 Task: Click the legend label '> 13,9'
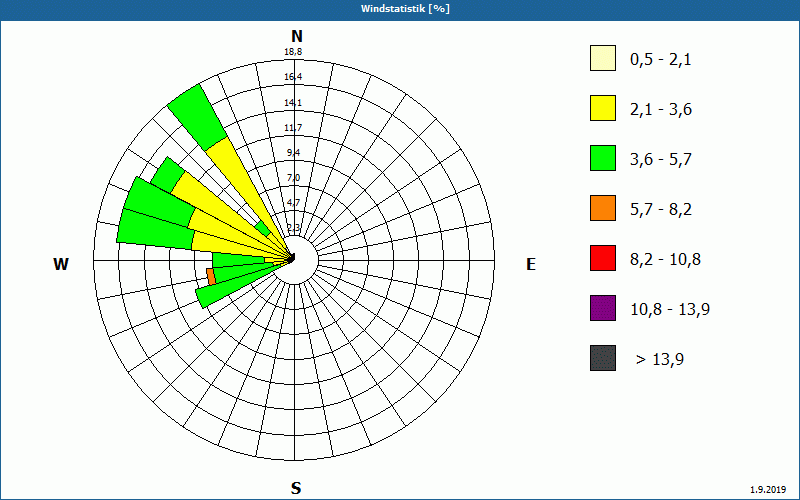pyautogui.click(x=660, y=360)
